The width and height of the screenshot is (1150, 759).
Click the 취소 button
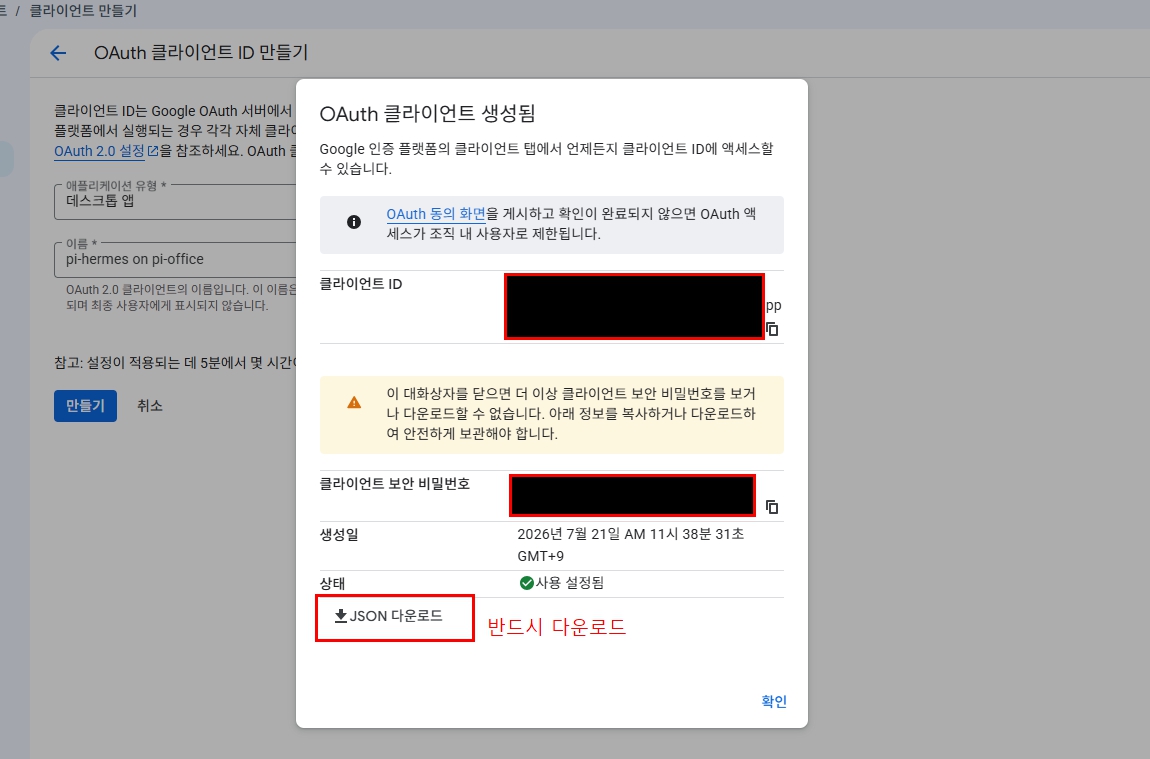click(150, 406)
